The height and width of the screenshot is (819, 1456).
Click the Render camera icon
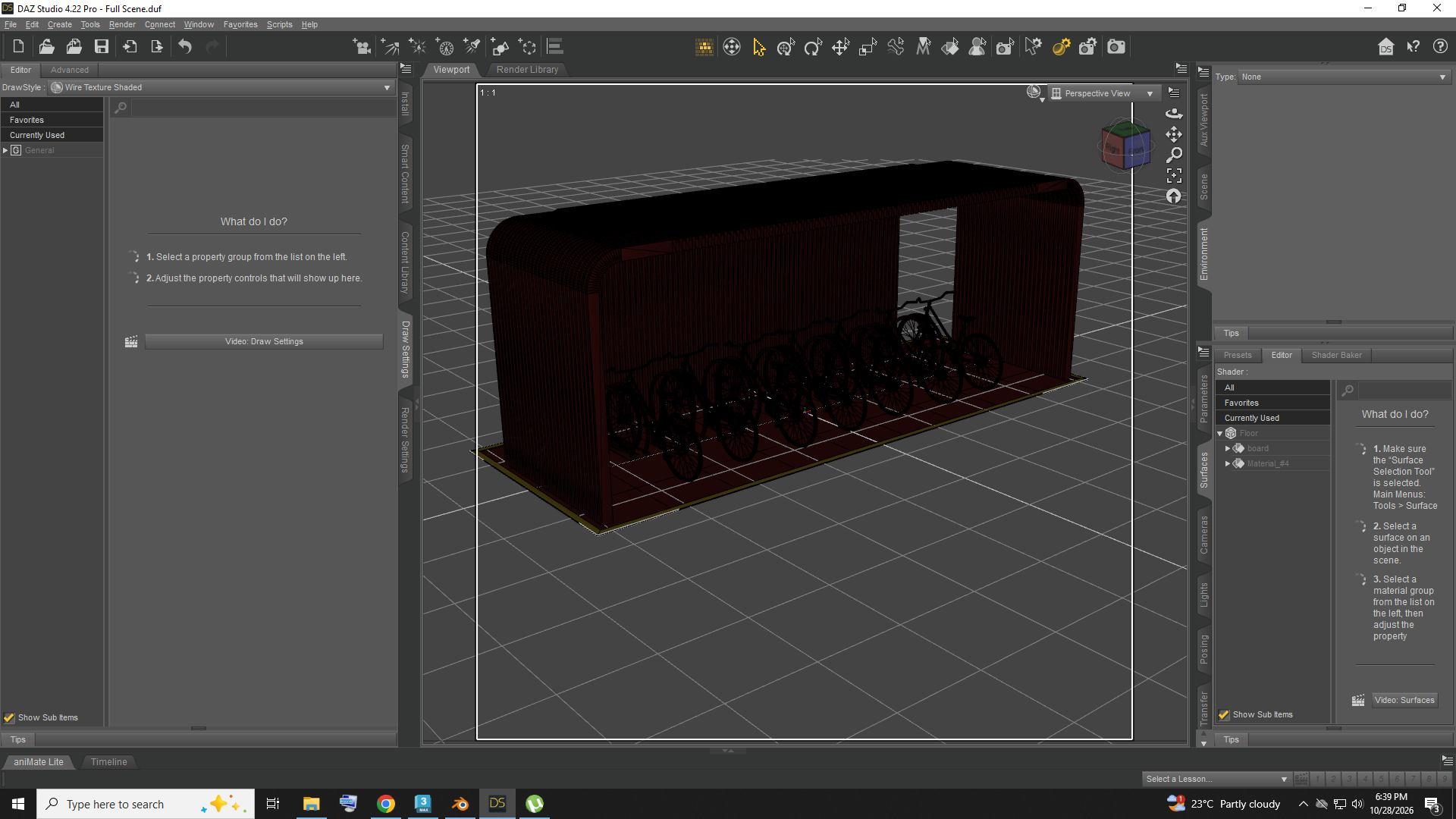1116,47
